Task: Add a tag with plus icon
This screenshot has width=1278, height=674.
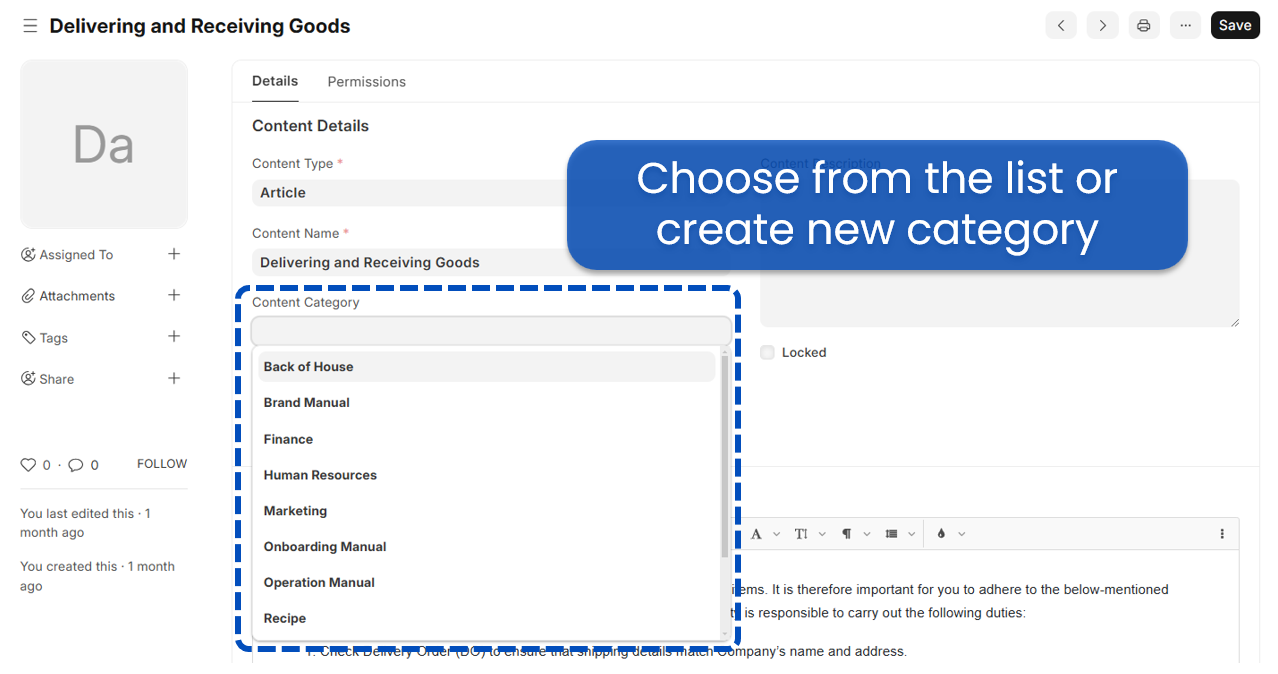Action: 174,337
